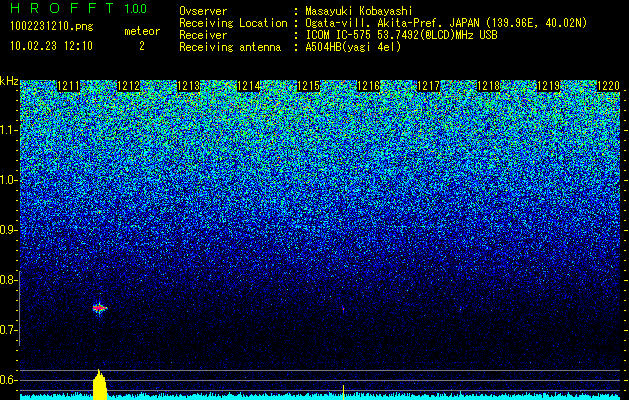Viewport: 629px width, 400px height.
Task: Click the bright red meteor echo near 0.75 kHz
Action: click(99, 308)
